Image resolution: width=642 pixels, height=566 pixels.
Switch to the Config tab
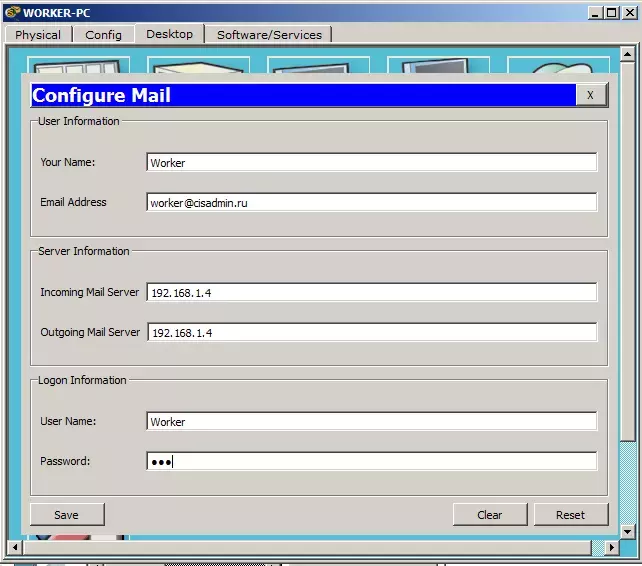coord(104,35)
